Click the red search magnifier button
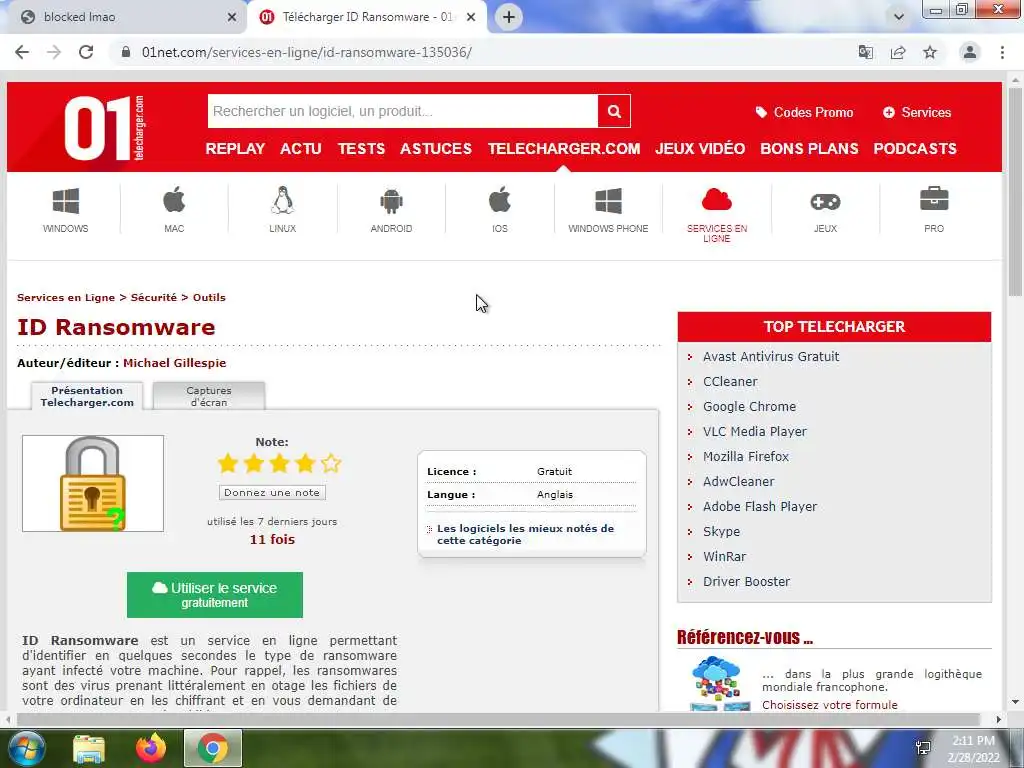The width and height of the screenshot is (1024, 768). [x=614, y=111]
